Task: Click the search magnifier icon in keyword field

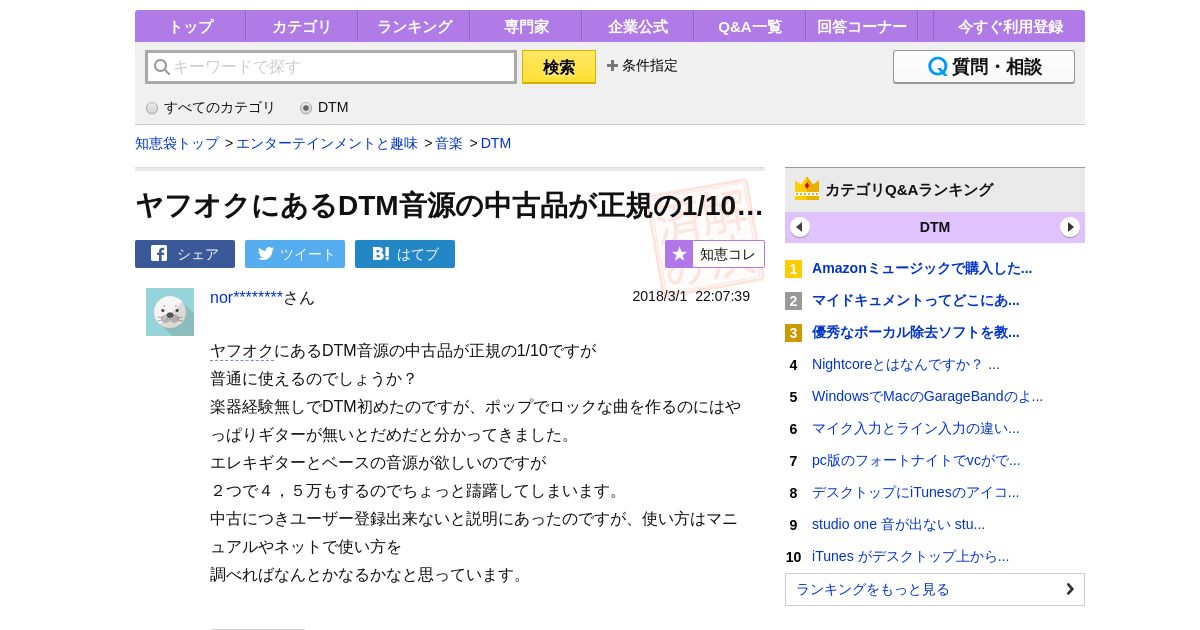Action: (x=162, y=67)
